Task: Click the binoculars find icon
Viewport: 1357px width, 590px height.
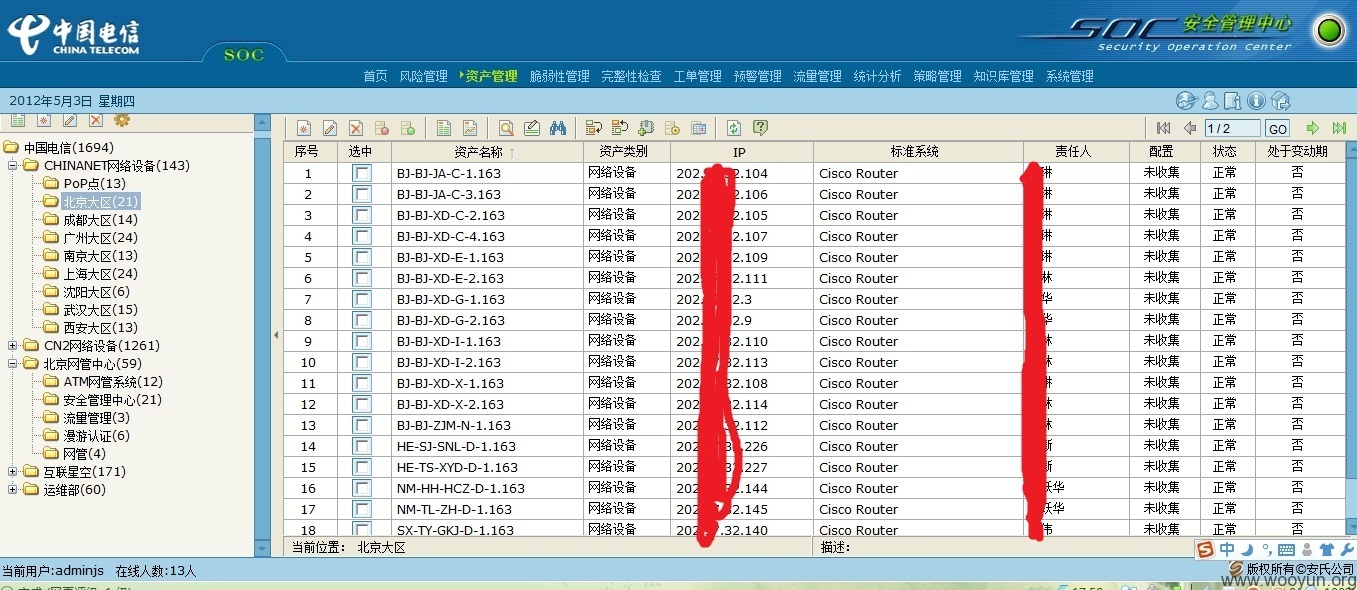Action: 558,128
